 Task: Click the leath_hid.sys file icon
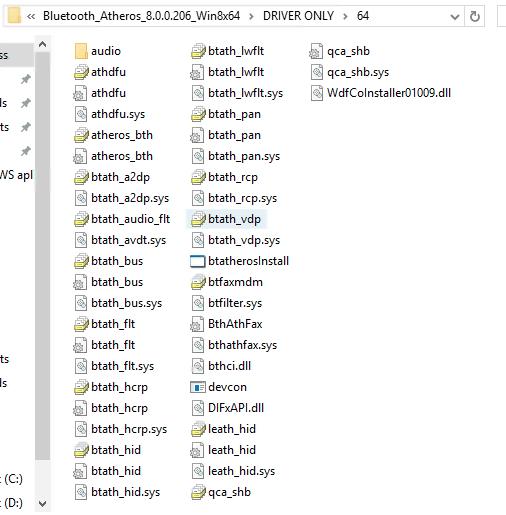[198, 471]
